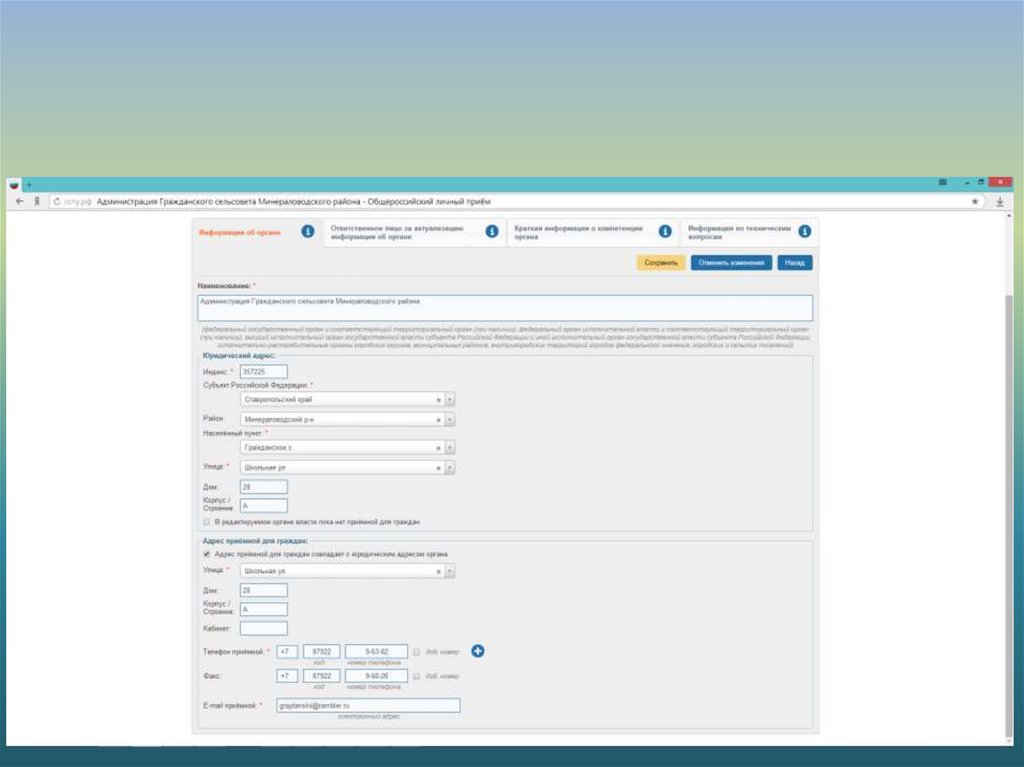Click the browser back arrow
This screenshot has width=1024, height=767.
(20, 201)
